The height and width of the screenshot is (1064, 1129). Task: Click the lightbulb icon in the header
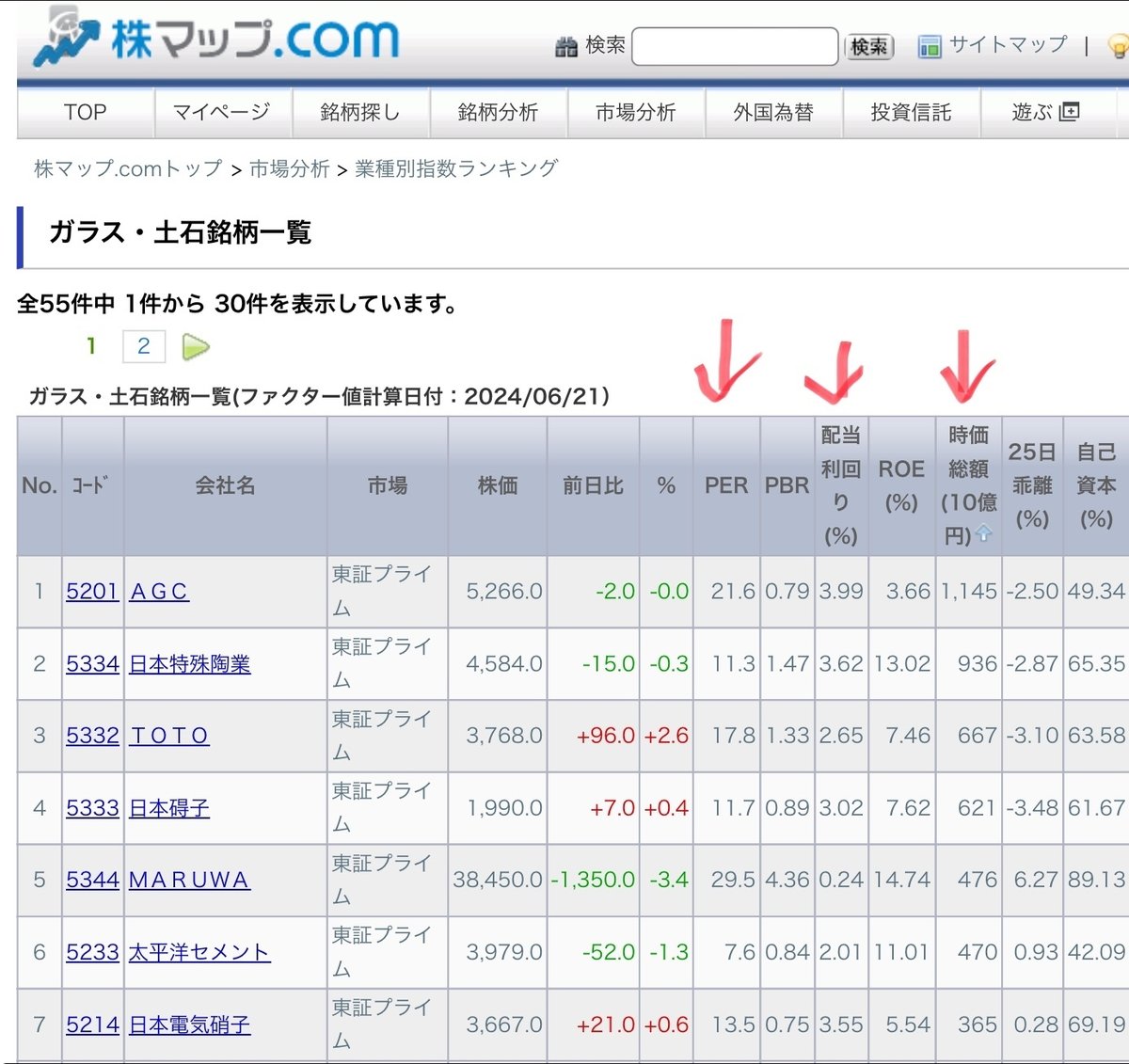point(1119,46)
